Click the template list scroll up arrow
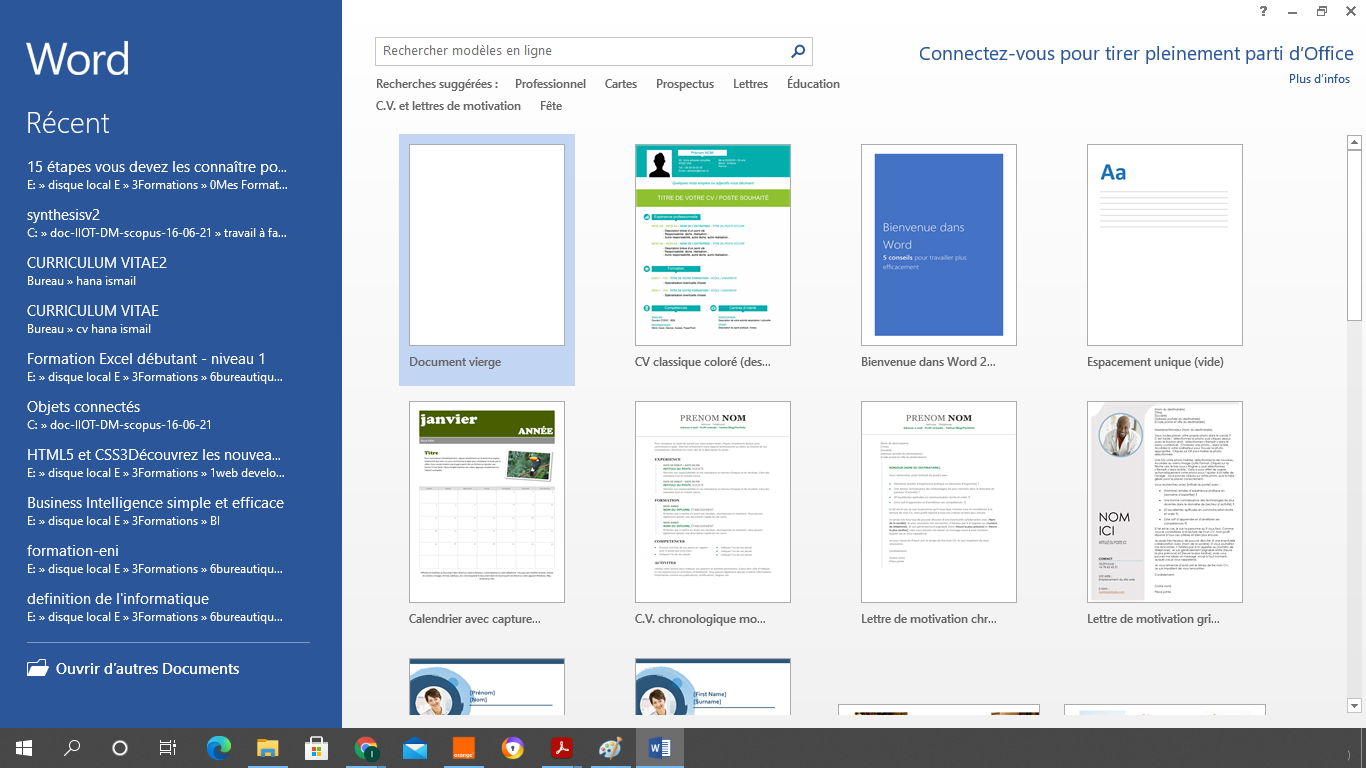The height and width of the screenshot is (768, 1366). coord(1355,143)
